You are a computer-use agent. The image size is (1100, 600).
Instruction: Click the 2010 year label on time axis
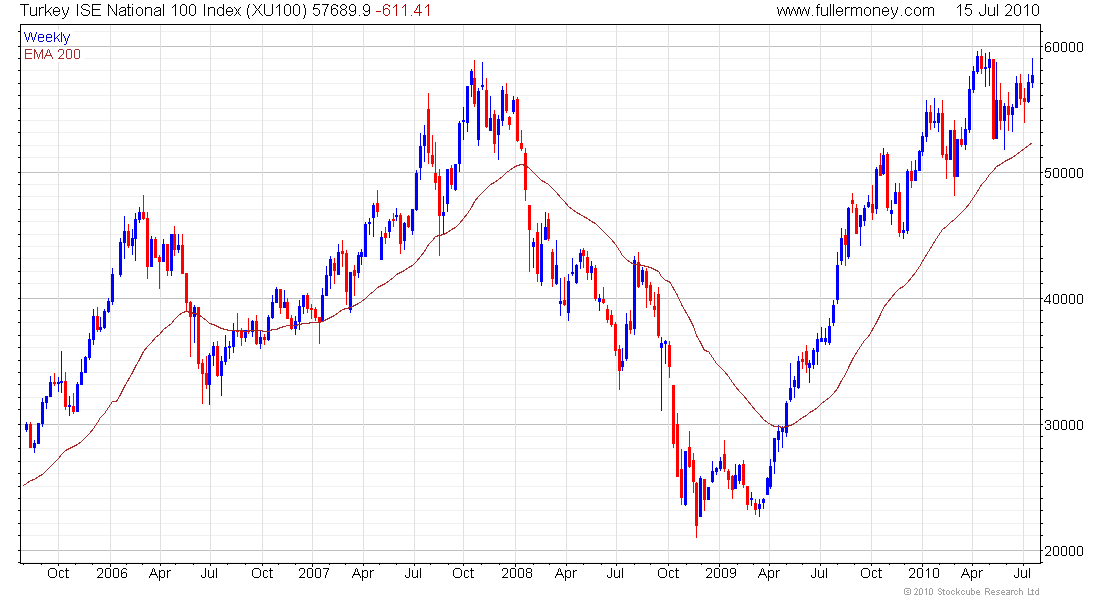[923, 573]
